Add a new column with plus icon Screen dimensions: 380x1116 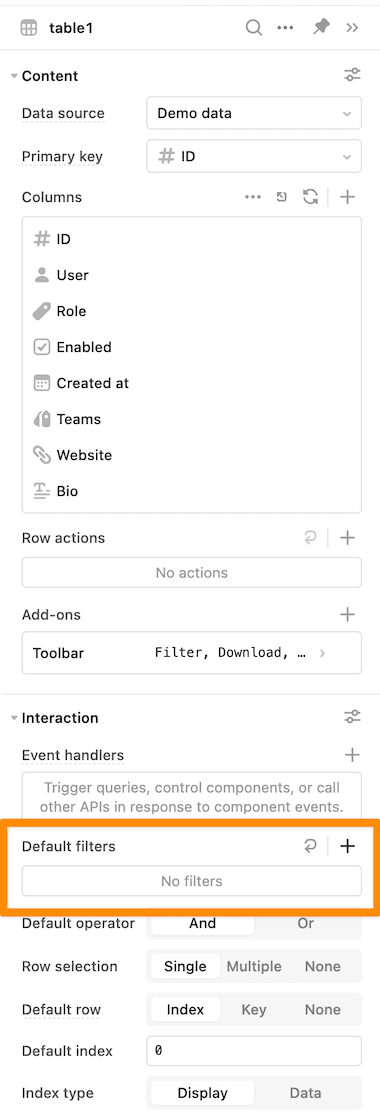click(x=347, y=197)
